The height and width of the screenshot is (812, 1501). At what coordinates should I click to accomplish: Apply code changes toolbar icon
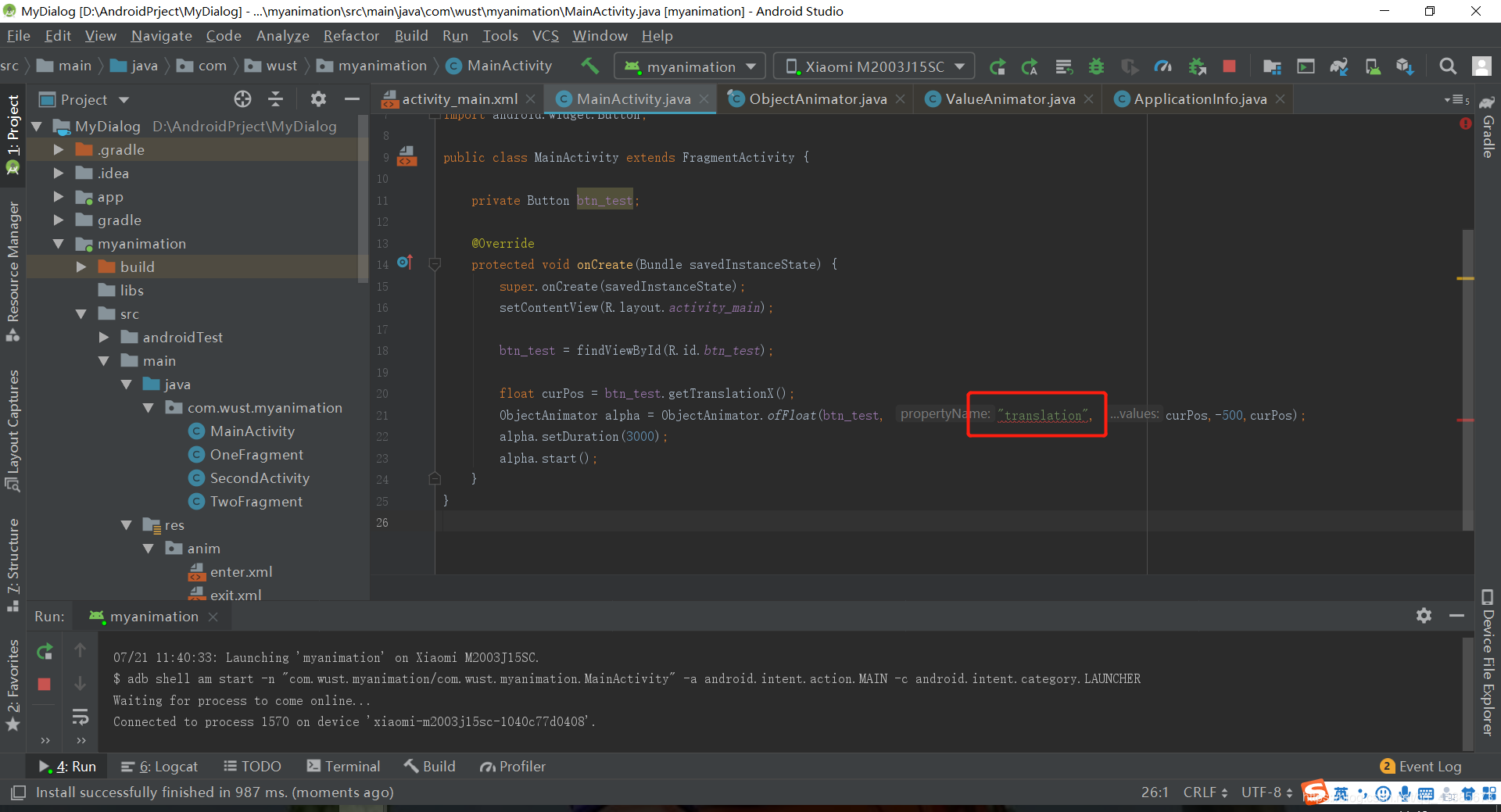point(1064,66)
